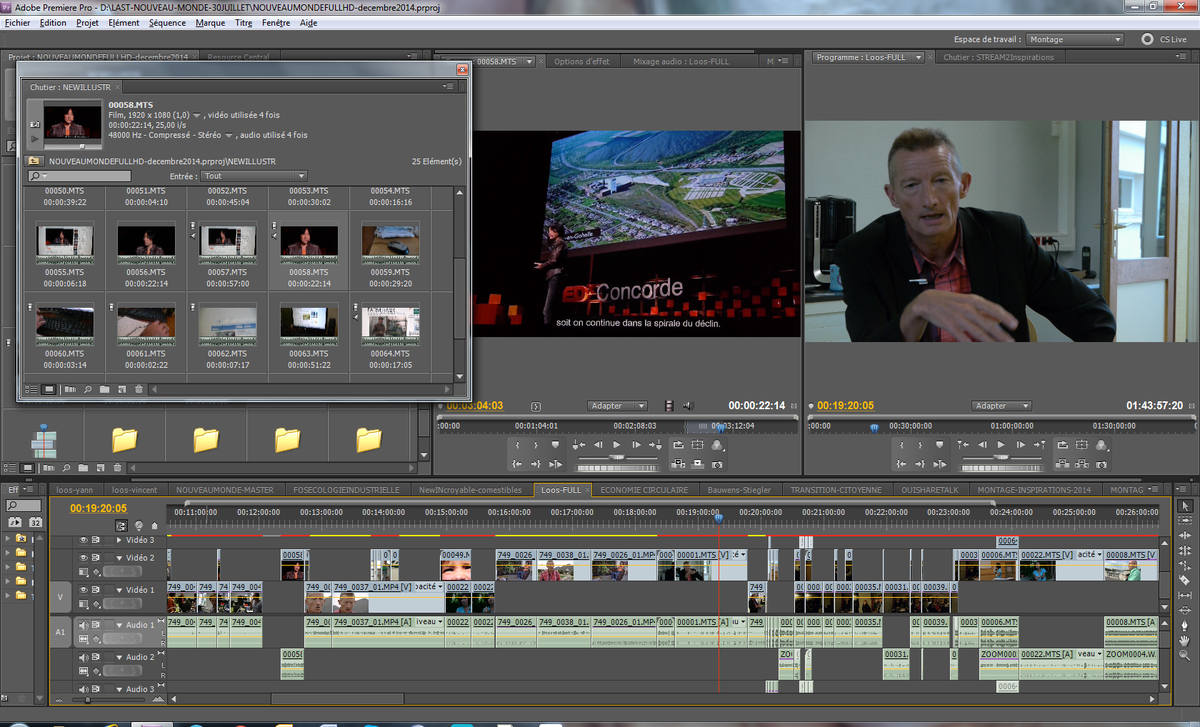Viewport: 1200px width, 727px height.
Task: Click Lift button in Program monitor
Action: tap(1062, 464)
